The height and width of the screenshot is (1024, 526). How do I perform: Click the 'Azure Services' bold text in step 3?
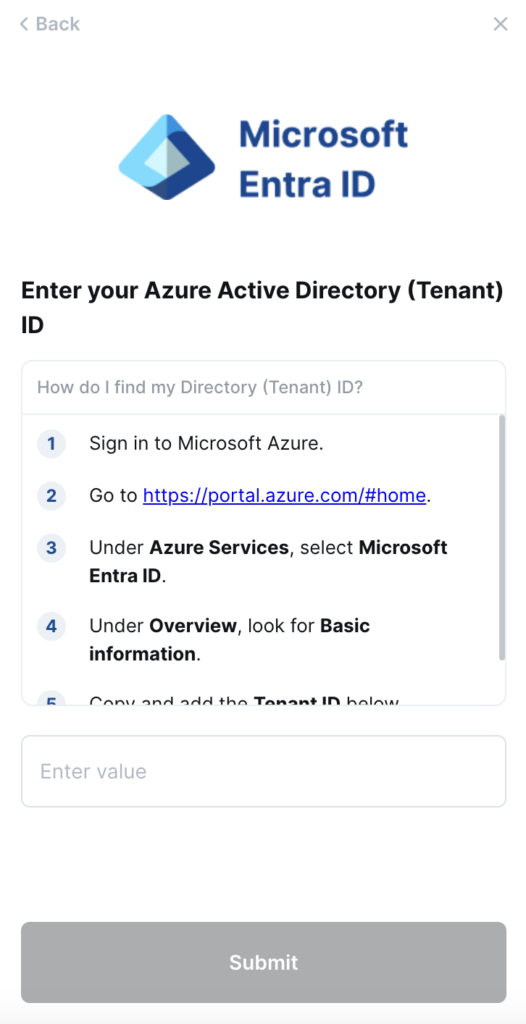click(x=219, y=547)
